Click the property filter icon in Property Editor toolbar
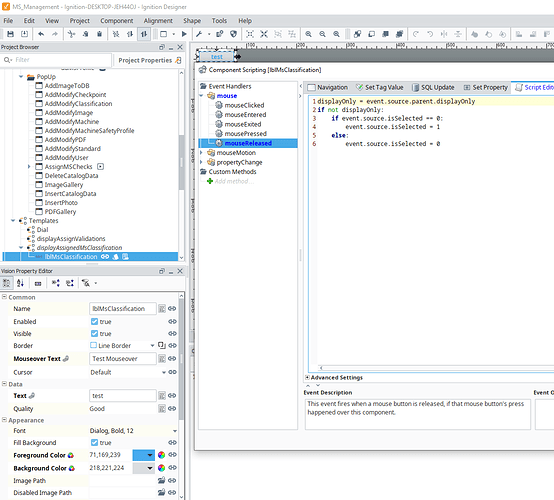This screenshot has height=500, width=554. tap(86, 283)
